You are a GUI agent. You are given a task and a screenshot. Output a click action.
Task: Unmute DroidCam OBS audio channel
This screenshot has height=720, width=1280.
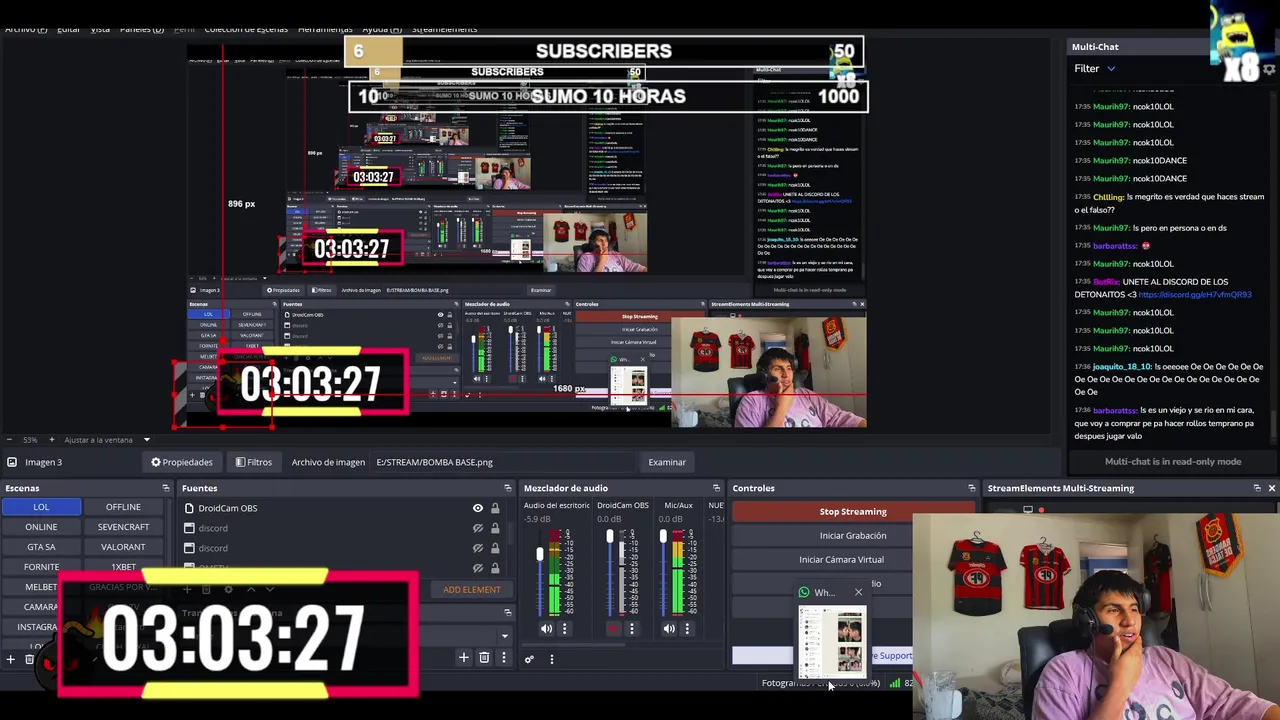click(613, 629)
